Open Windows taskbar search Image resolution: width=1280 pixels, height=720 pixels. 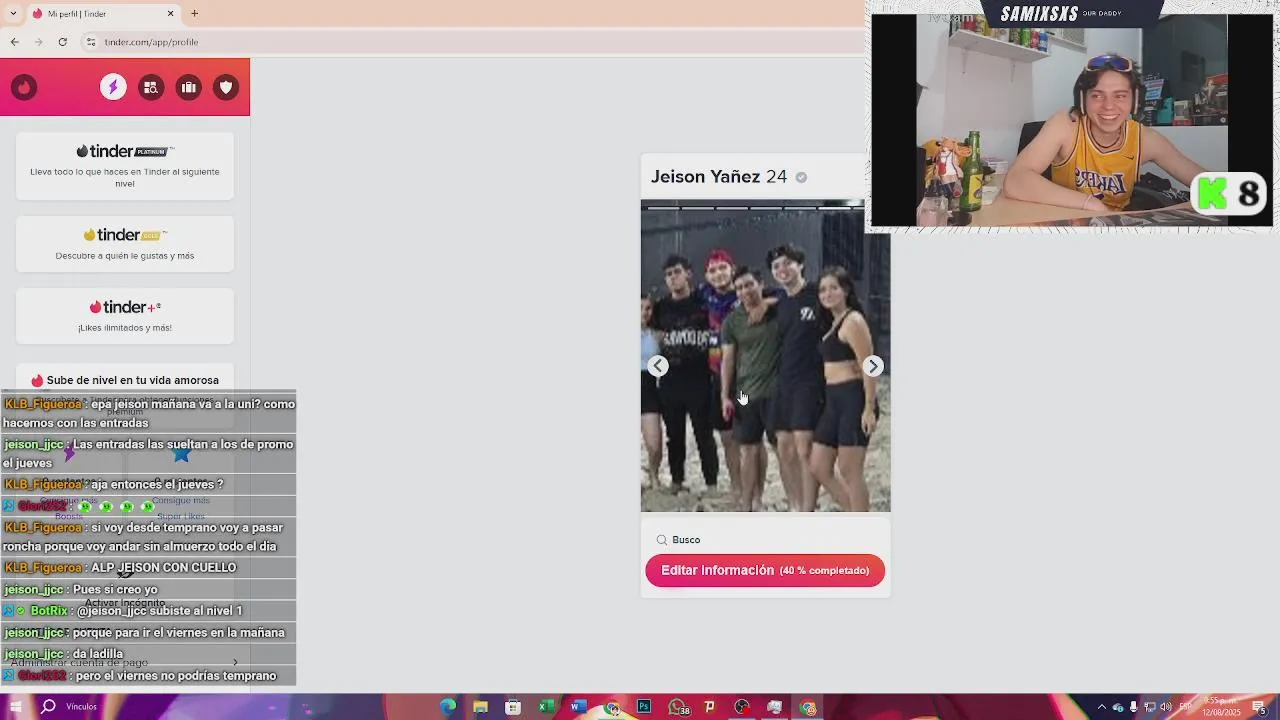tap(48, 707)
